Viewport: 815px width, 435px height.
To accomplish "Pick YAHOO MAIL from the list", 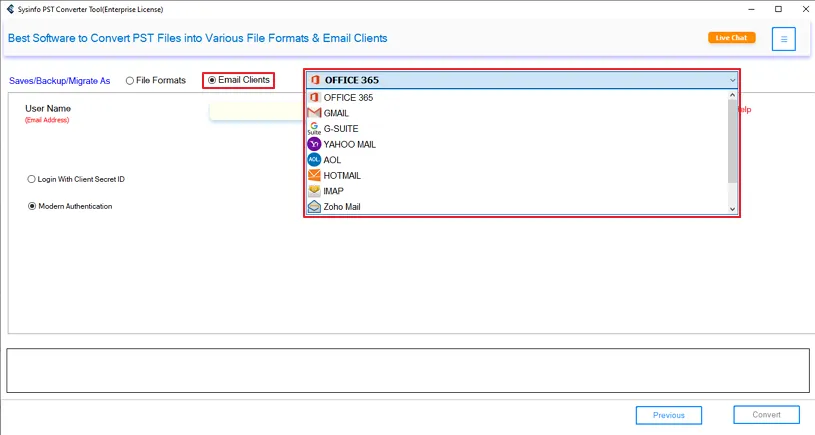I will pos(517,144).
